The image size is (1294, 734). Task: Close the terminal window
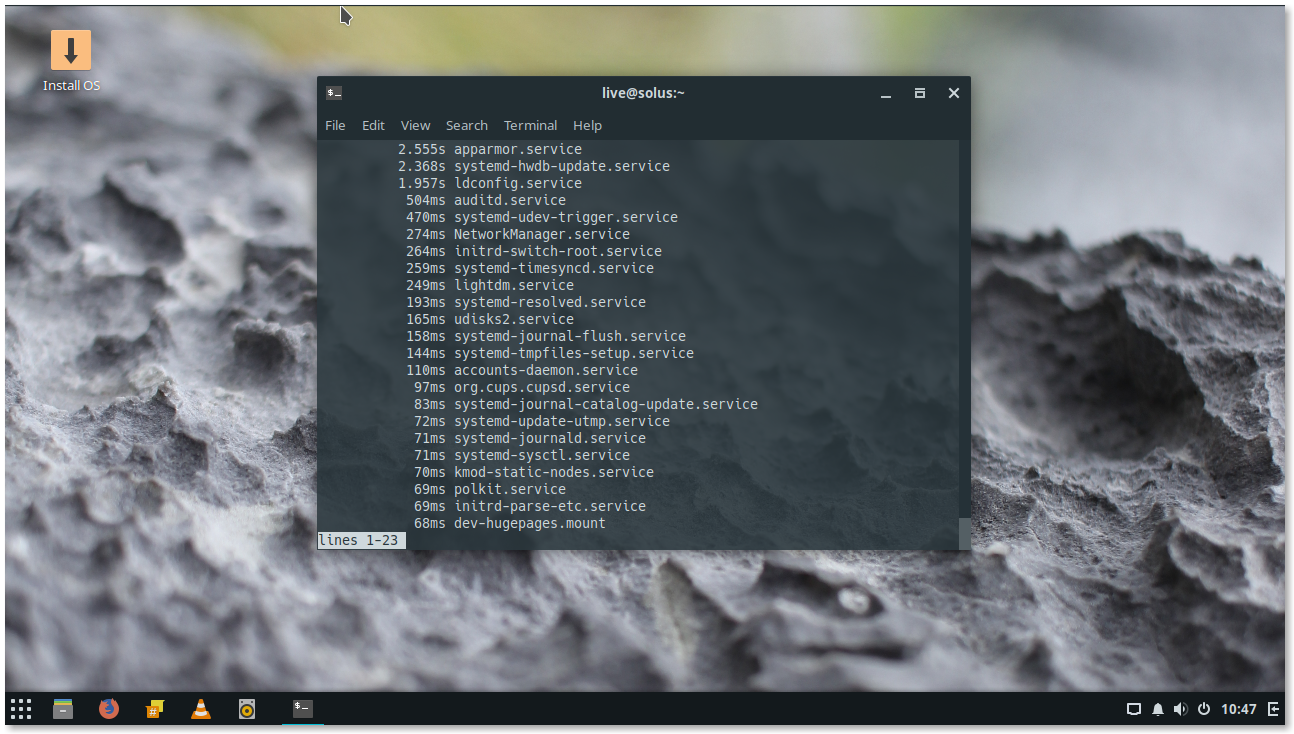pyautogui.click(x=954, y=93)
